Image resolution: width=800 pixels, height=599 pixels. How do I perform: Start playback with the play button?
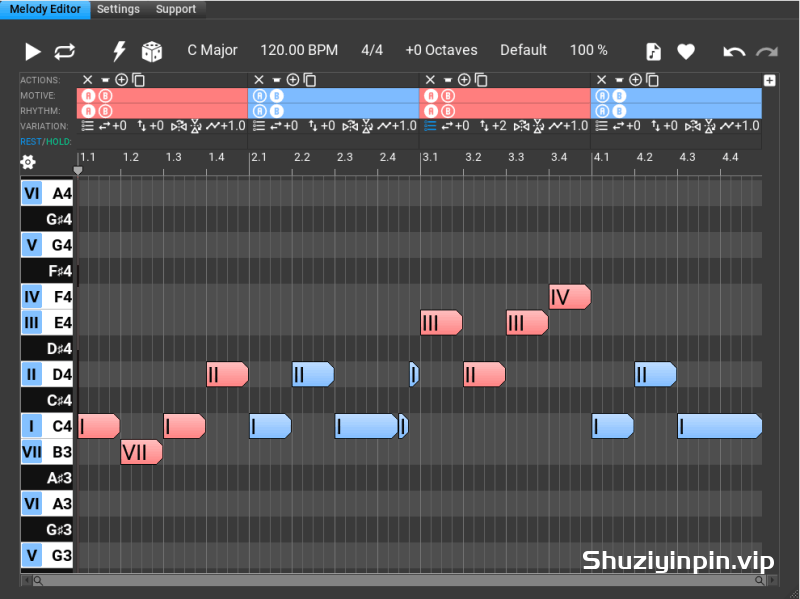(x=33, y=52)
